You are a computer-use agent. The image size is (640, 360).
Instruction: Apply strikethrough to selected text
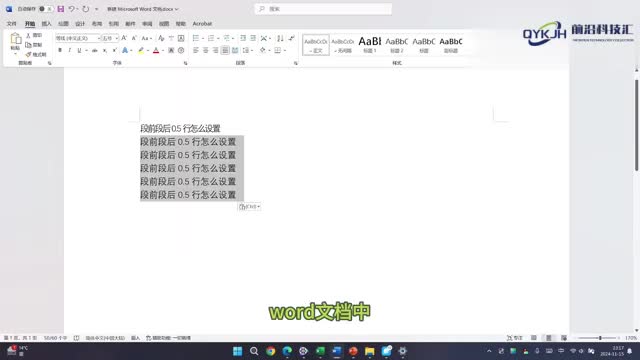click(x=95, y=51)
